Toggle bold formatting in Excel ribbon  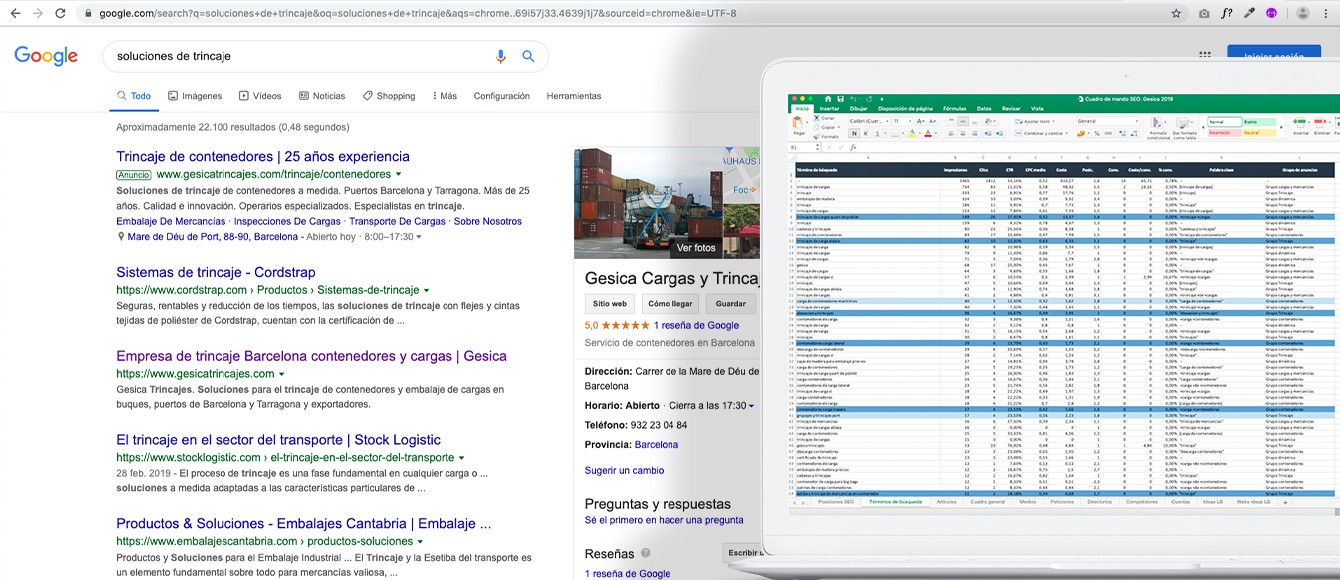point(852,132)
